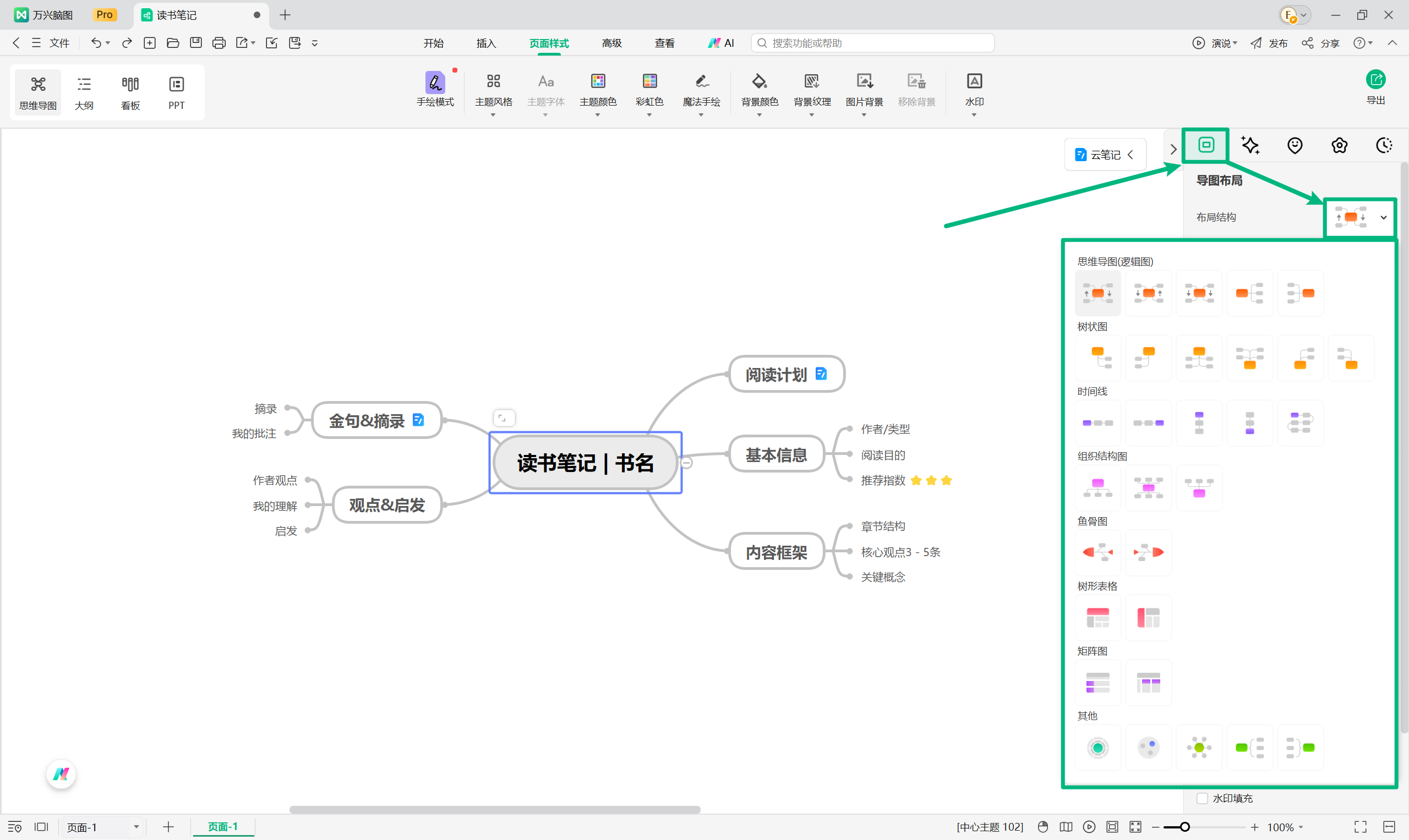Open the sticker emoji panel tab
Screen dimensions: 1409x840
point(1295,145)
